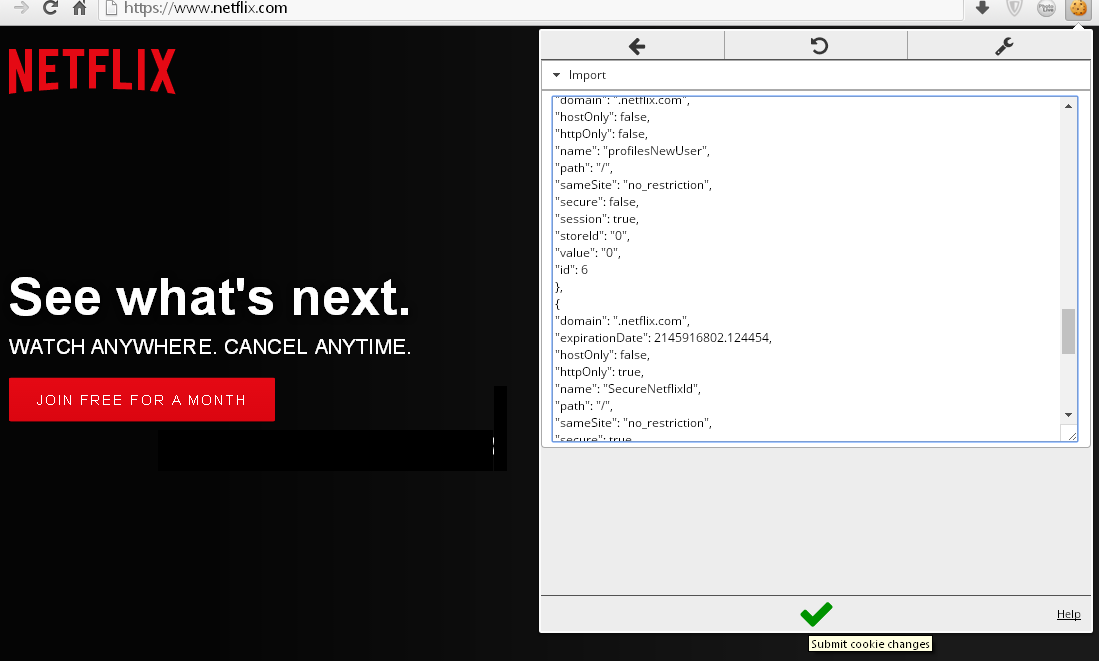Screen dimensions: 1099x661
Task: Submit cookie changes with green checkmark
Action: [816, 614]
